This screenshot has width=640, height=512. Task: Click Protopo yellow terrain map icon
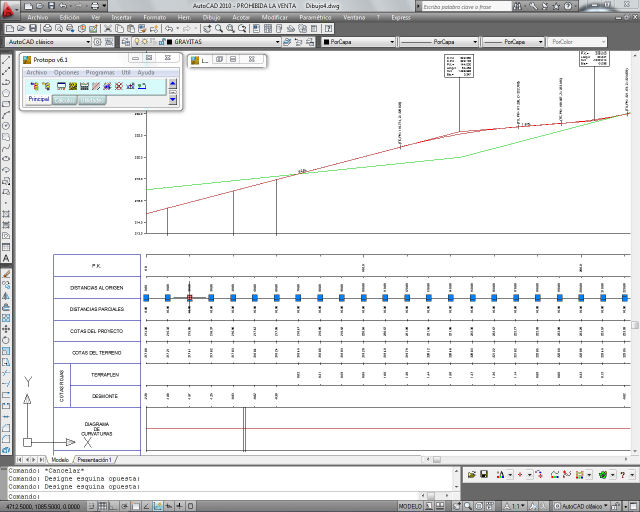(73, 86)
